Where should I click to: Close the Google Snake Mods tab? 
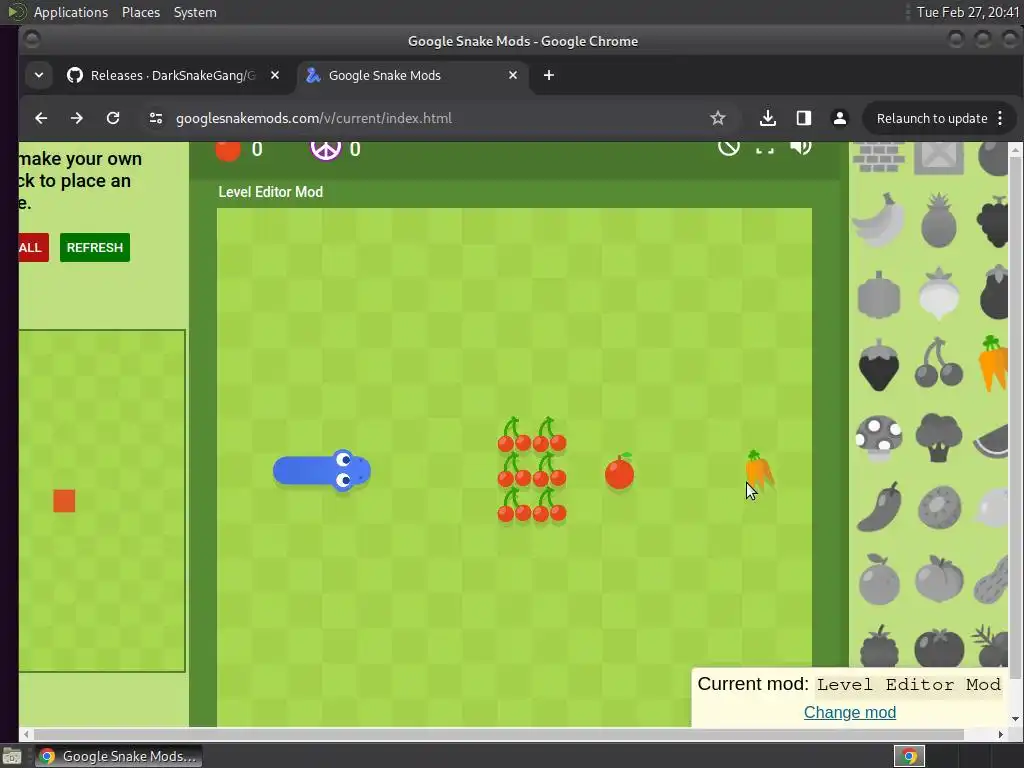click(x=513, y=76)
